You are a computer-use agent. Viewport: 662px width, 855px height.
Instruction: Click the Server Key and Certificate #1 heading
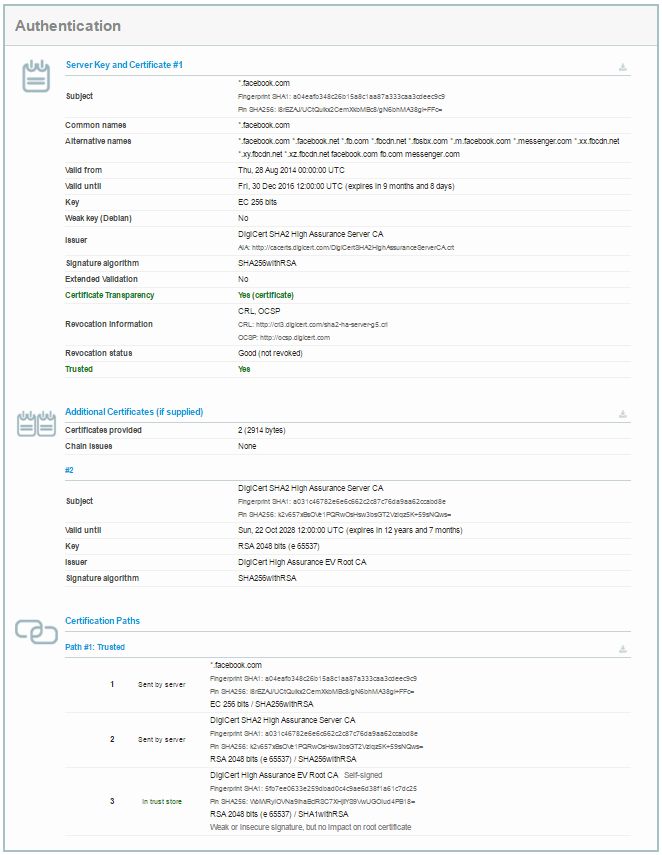[x=124, y=65]
